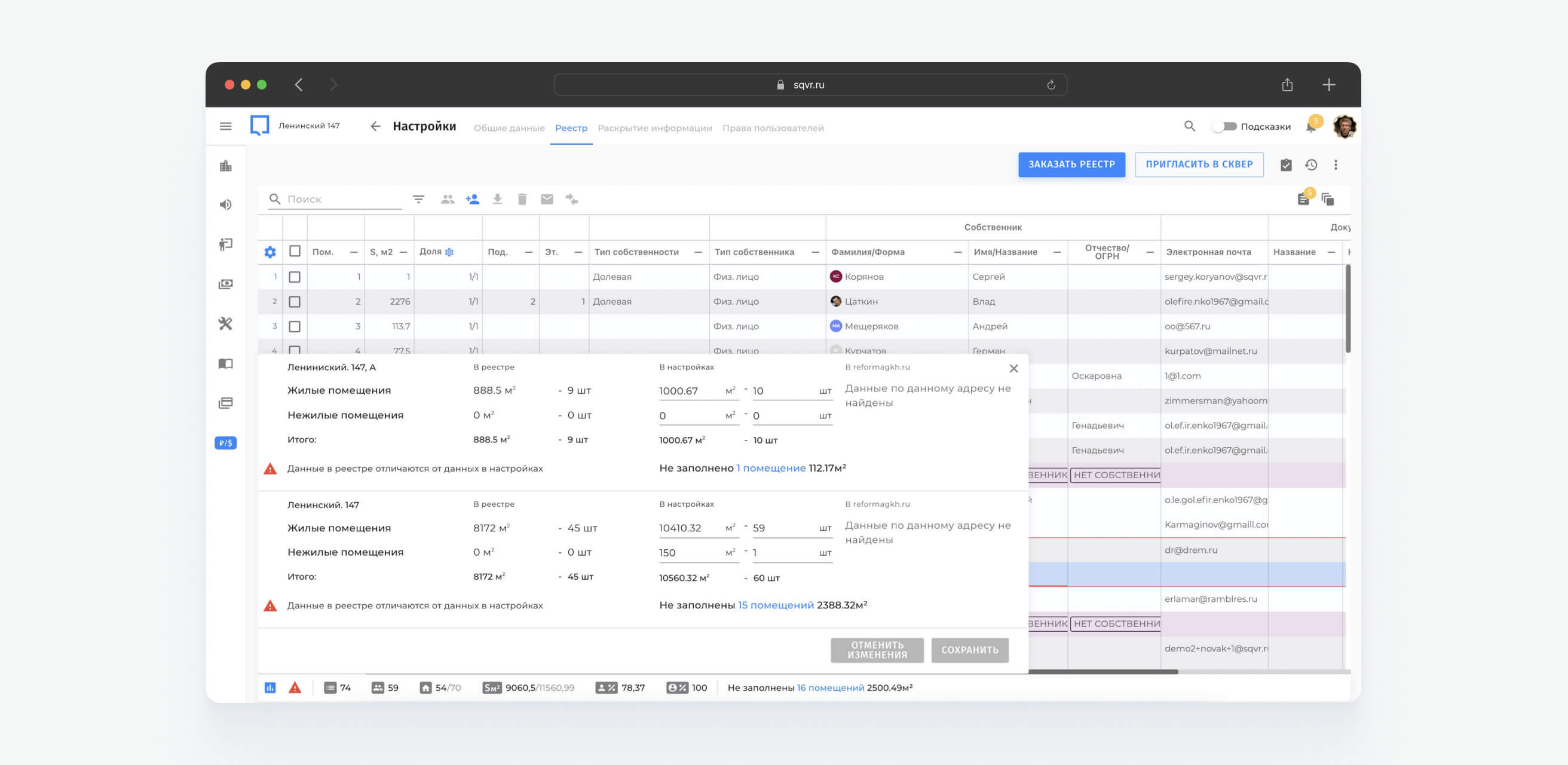1568x765 pixels.
Task: Open the megaphone announcements sidebar icon
Action: [225, 204]
